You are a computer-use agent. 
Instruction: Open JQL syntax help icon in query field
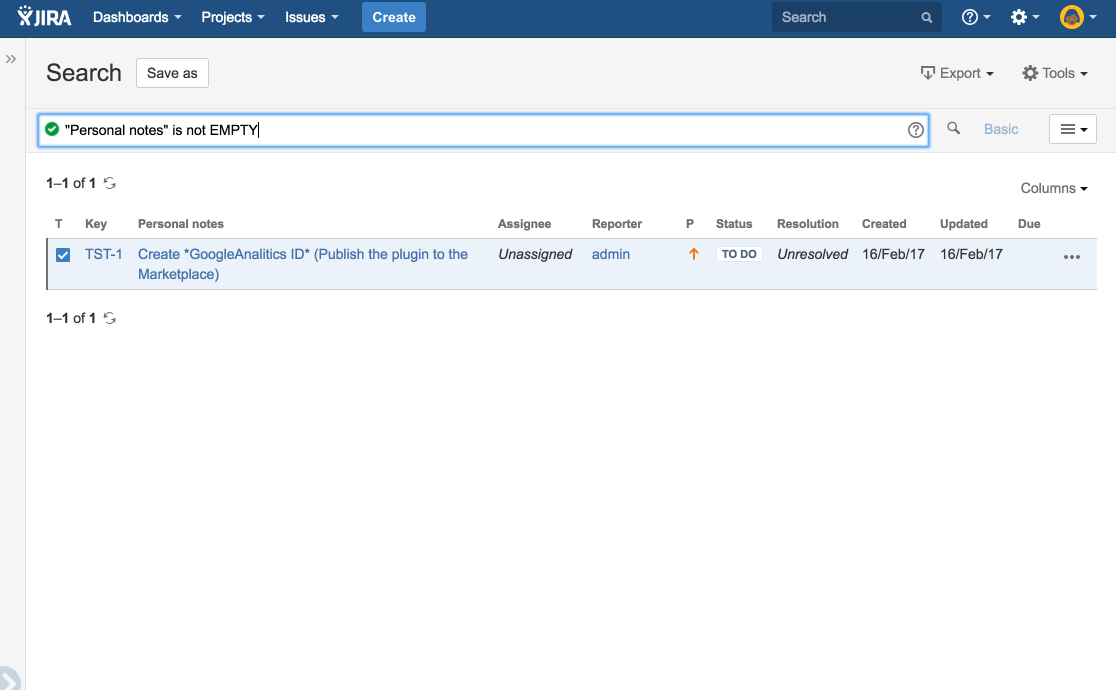(x=916, y=130)
